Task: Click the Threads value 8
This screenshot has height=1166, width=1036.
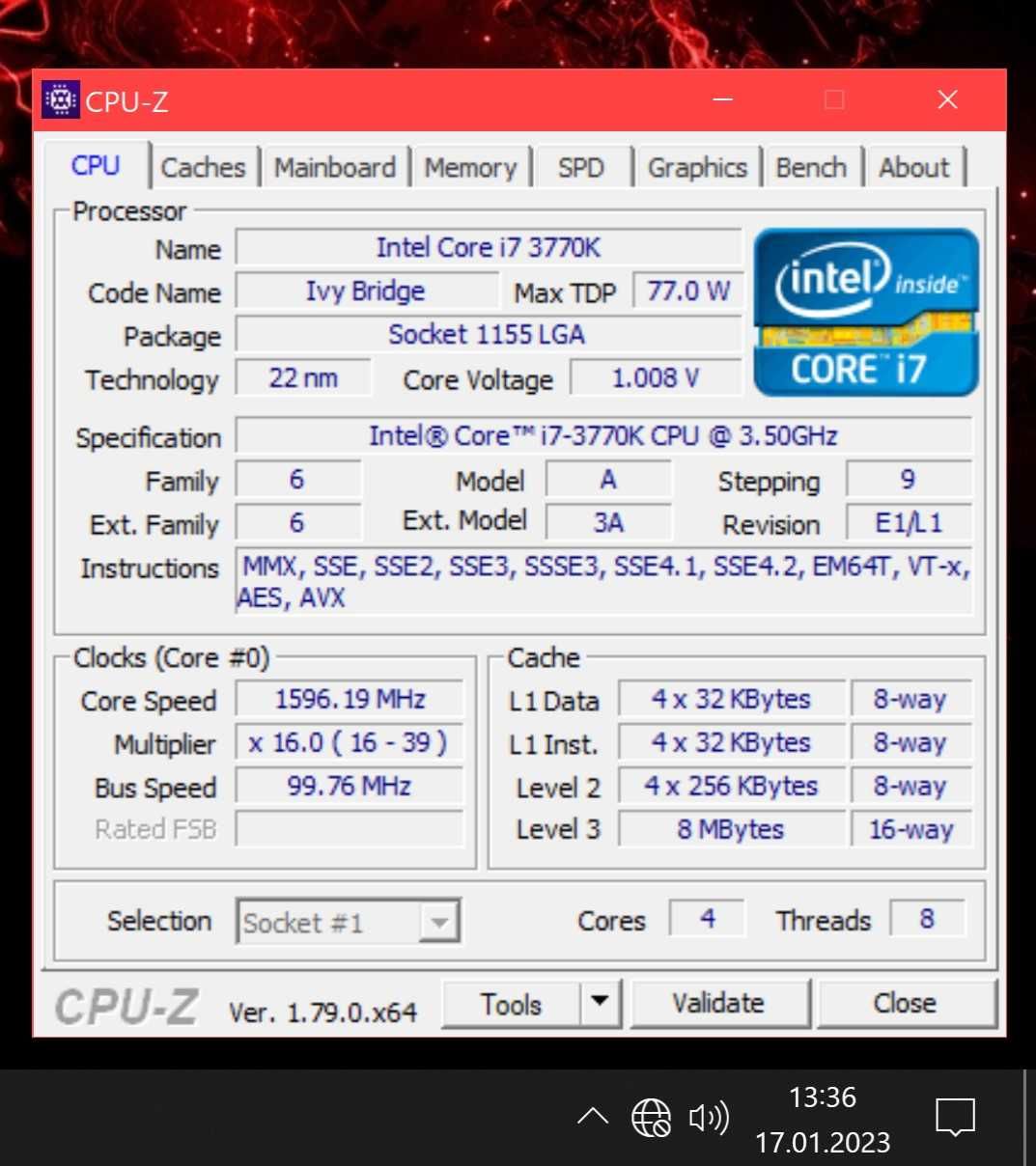Action: tap(927, 918)
